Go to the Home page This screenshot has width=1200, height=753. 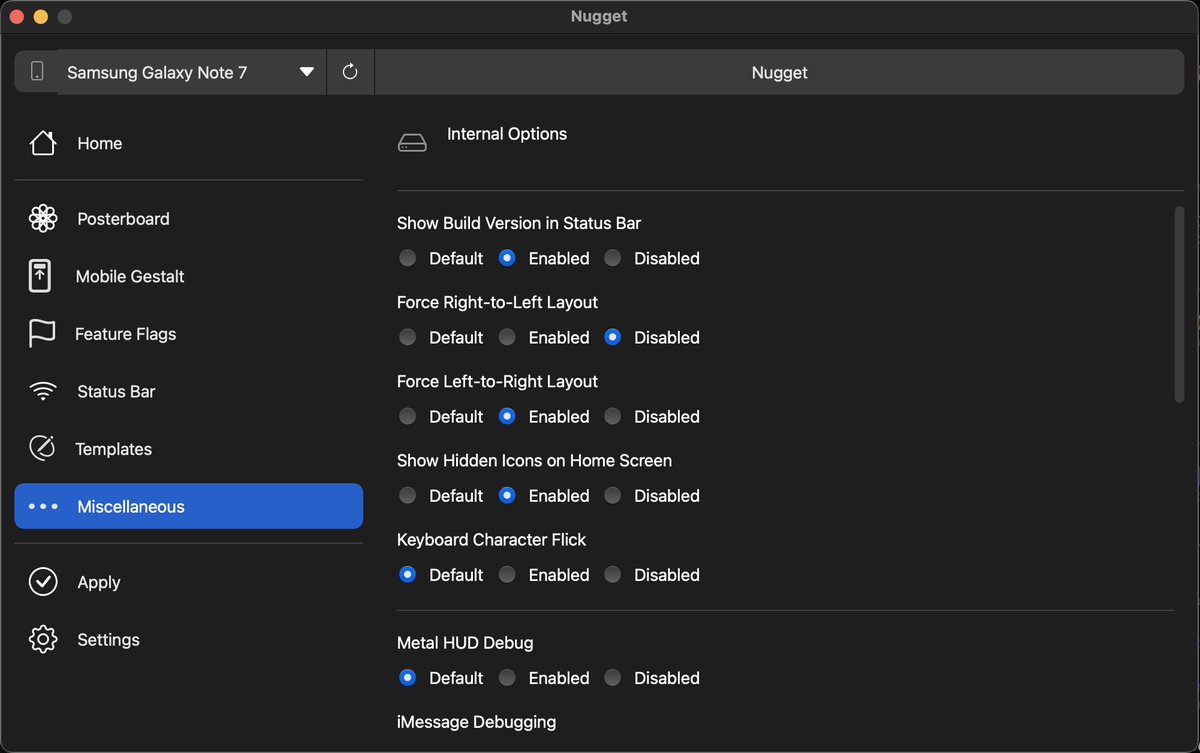(189, 143)
